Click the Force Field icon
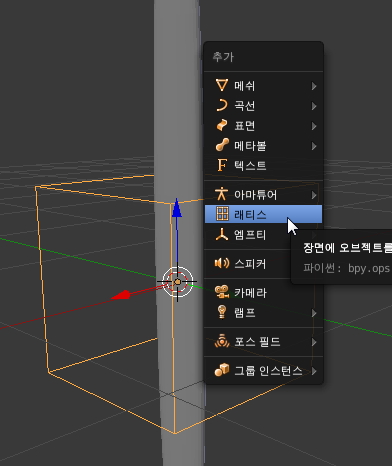The height and width of the screenshot is (466, 392). coord(222,341)
